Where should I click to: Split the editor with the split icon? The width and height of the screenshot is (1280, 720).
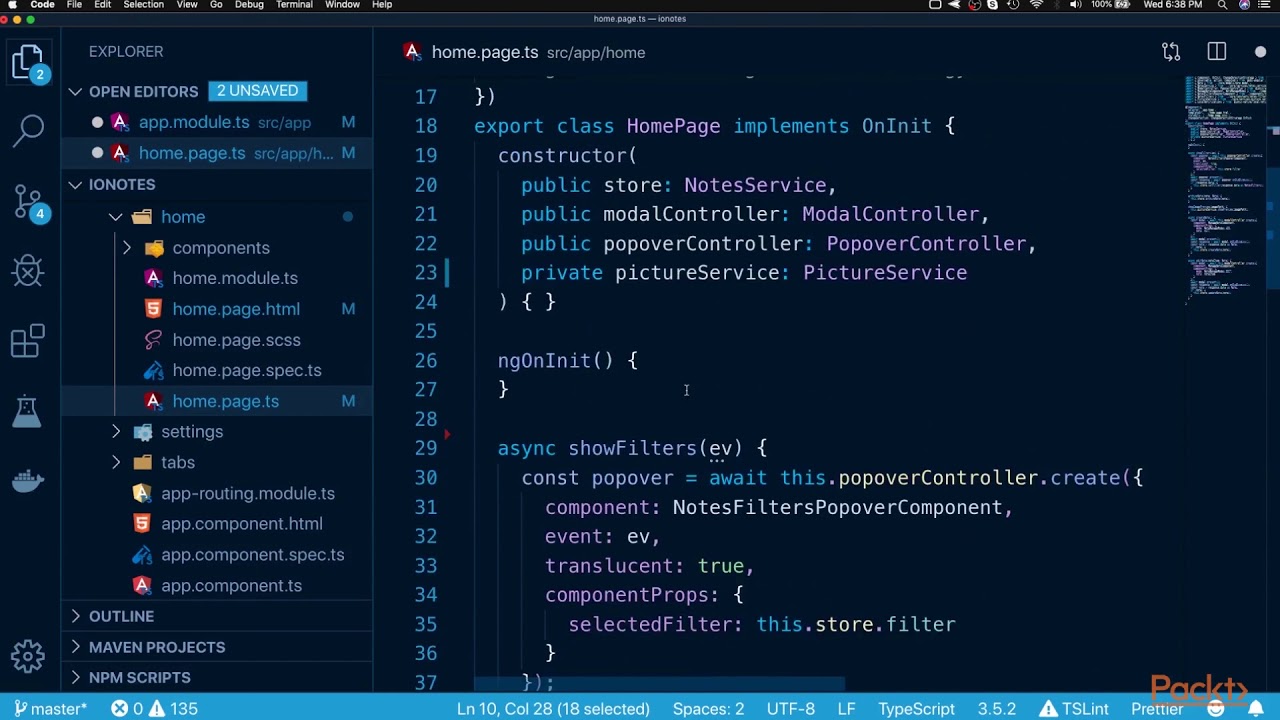pyautogui.click(x=1216, y=52)
